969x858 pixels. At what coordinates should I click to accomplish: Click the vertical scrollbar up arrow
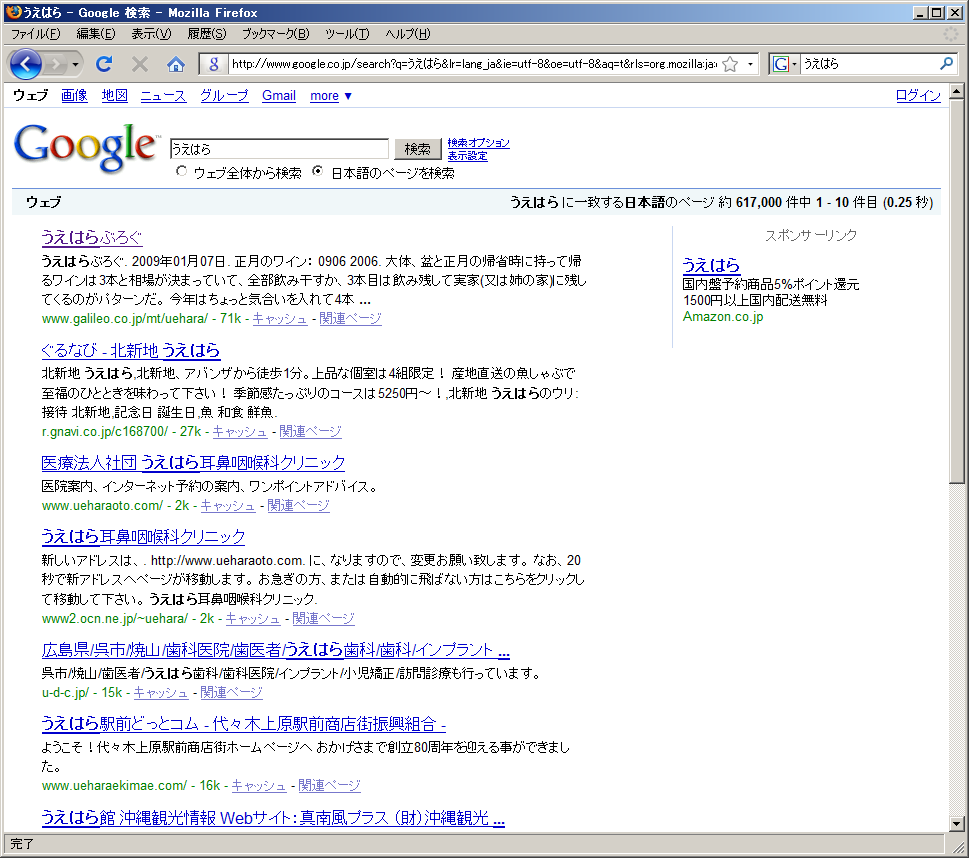point(957,92)
